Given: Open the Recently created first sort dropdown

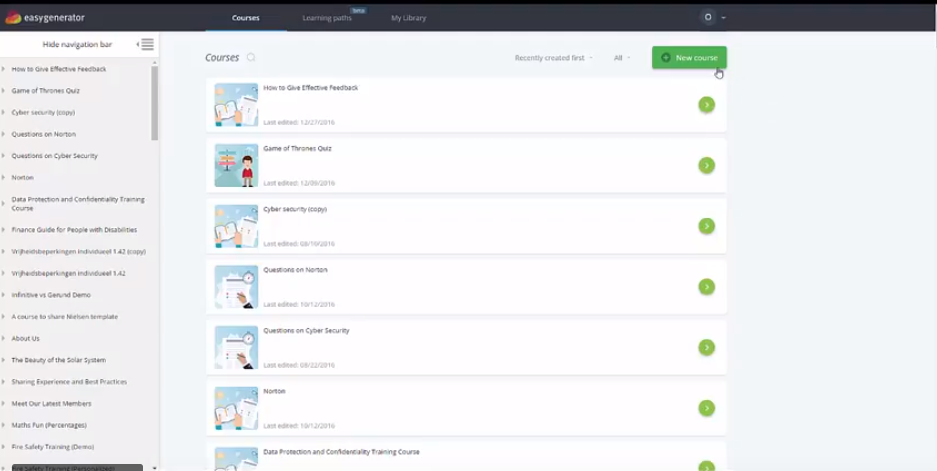Looking at the screenshot, I should pyautogui.click(x=553, y=58).
